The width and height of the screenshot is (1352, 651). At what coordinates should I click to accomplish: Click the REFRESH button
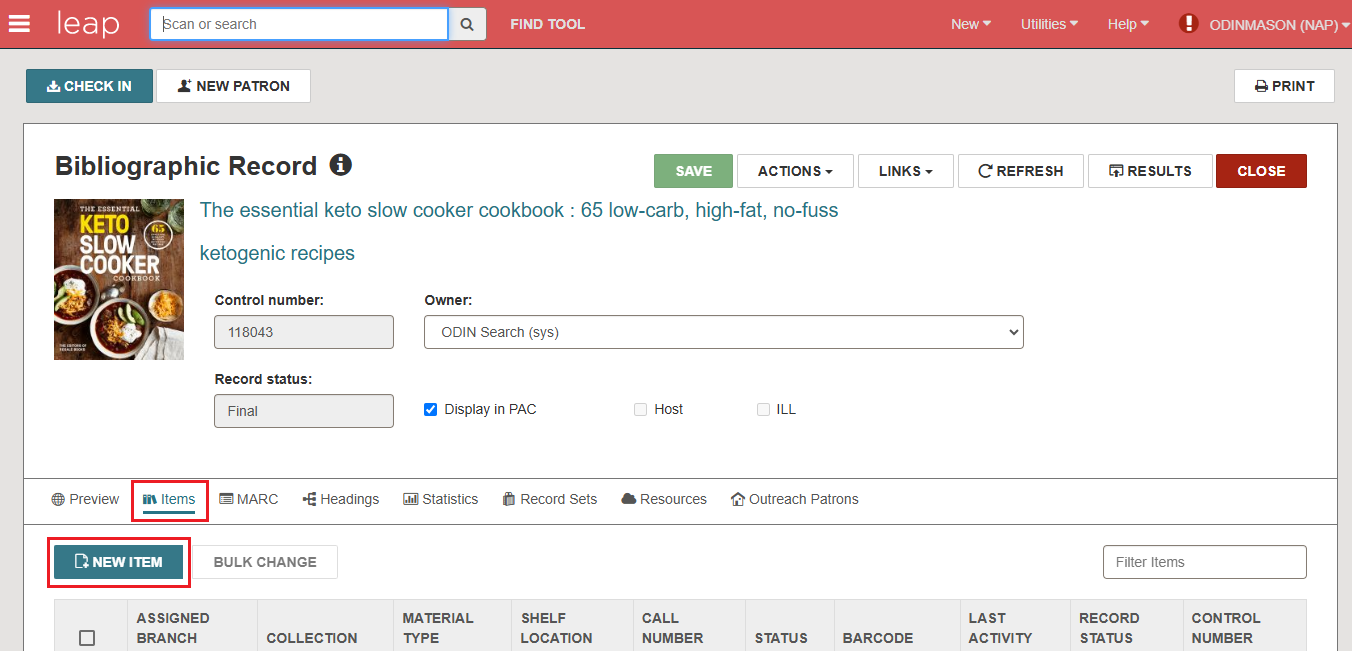tap(1021, 171)
